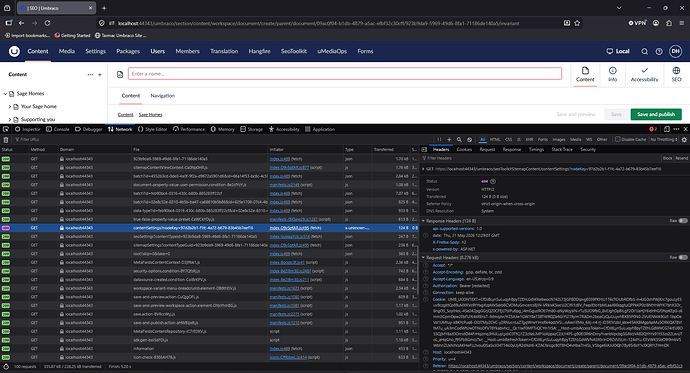The image size is (690, 373).
Task: Open the Hangfire section
Action: [259, 51]
